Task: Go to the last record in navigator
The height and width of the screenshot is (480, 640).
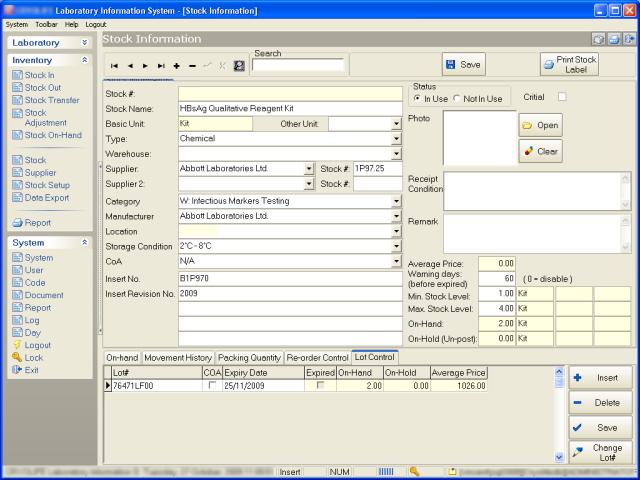Action: [x=161, y=65]
